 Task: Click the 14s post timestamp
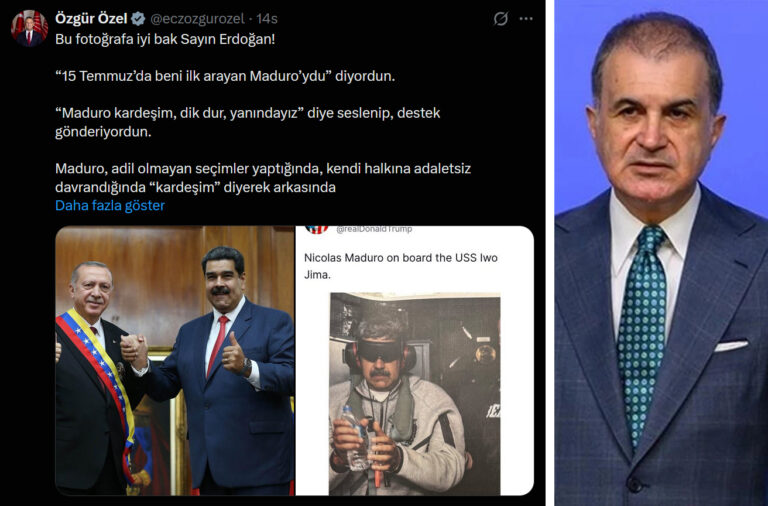[x=266, y=19]
